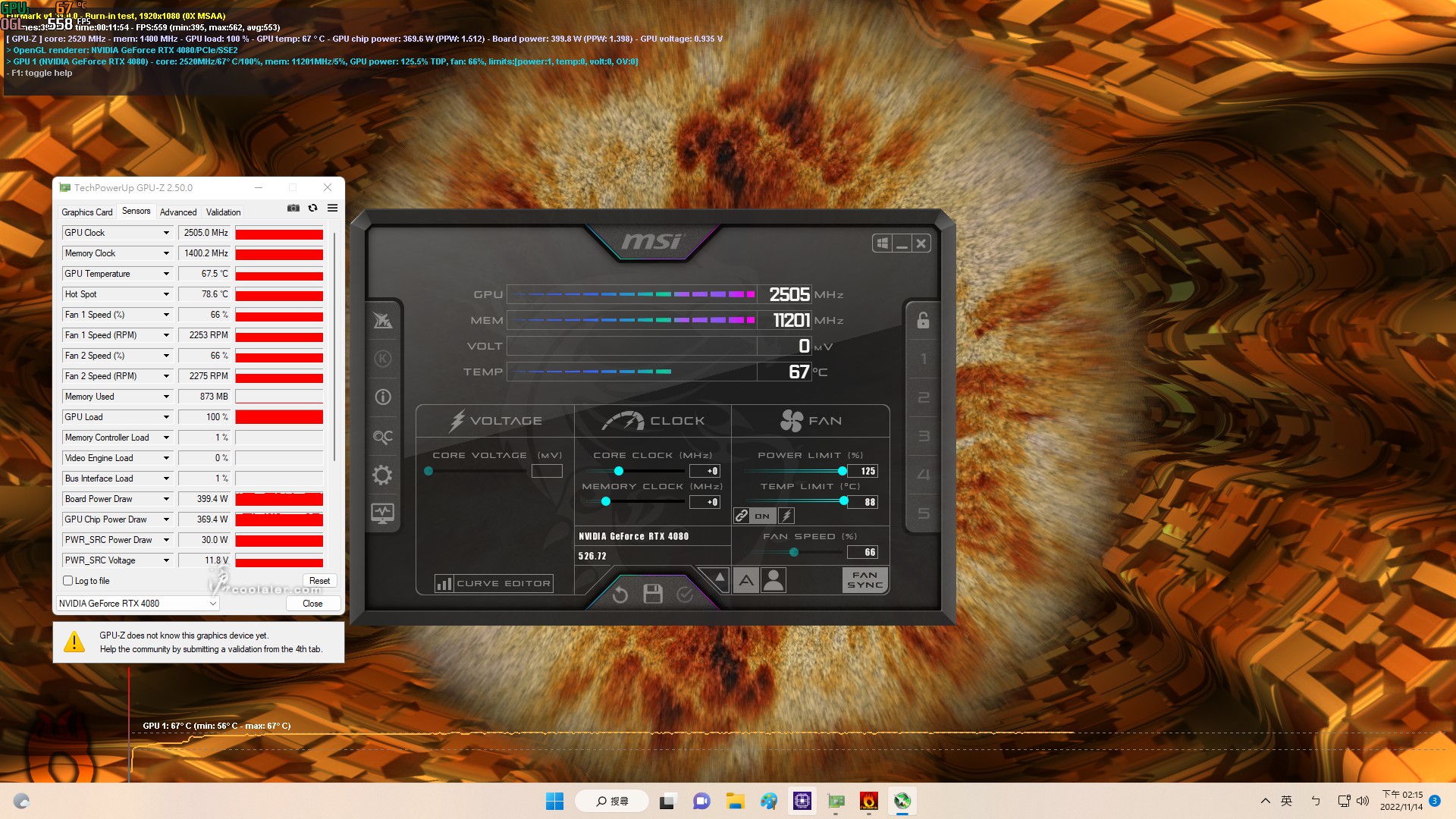Image resolution: width=1456 pixels, height=819 pixels.
Task: Select Afterburner profile slot 1
Action: coord(923,359)
